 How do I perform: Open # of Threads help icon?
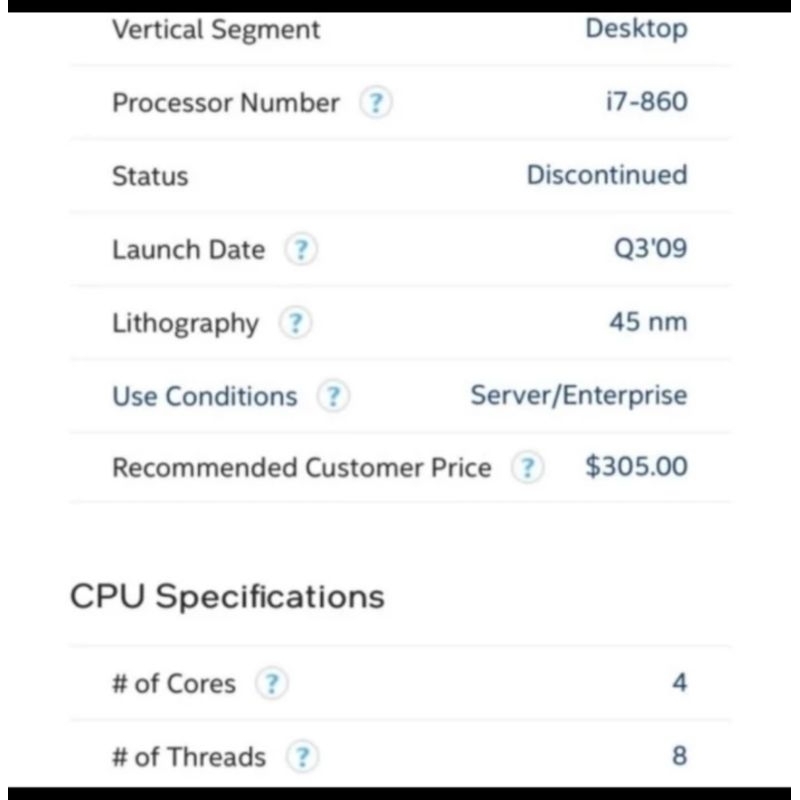tap(302, 757)
